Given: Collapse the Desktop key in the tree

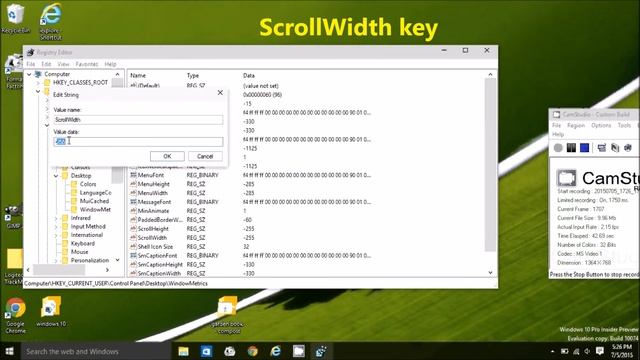Looking at the screenshot, I should [x=56, y=176].
